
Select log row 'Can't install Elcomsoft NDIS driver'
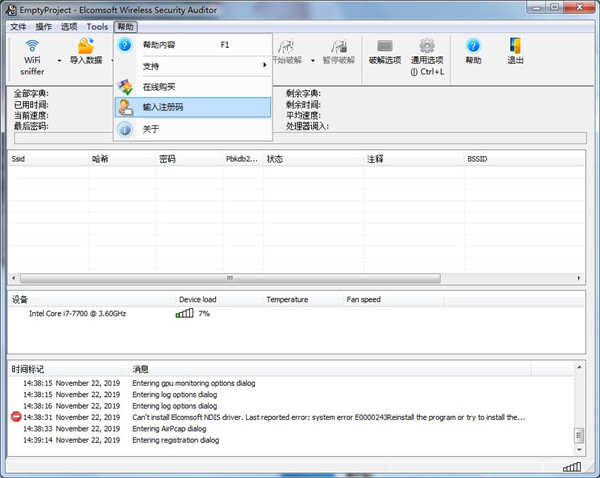click(291, 417)
